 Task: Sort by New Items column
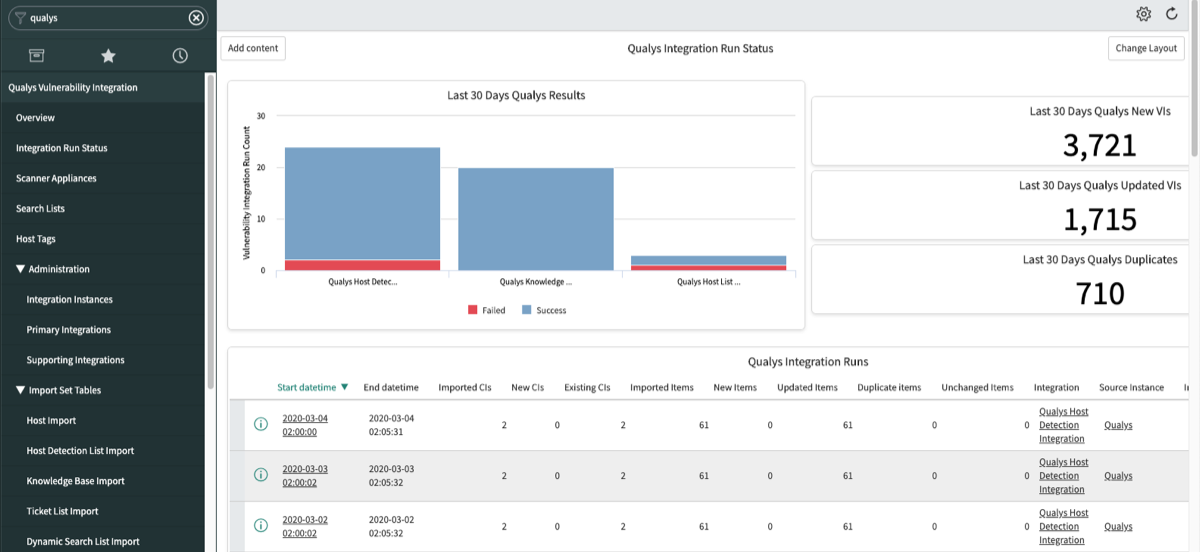pos(735,387)
